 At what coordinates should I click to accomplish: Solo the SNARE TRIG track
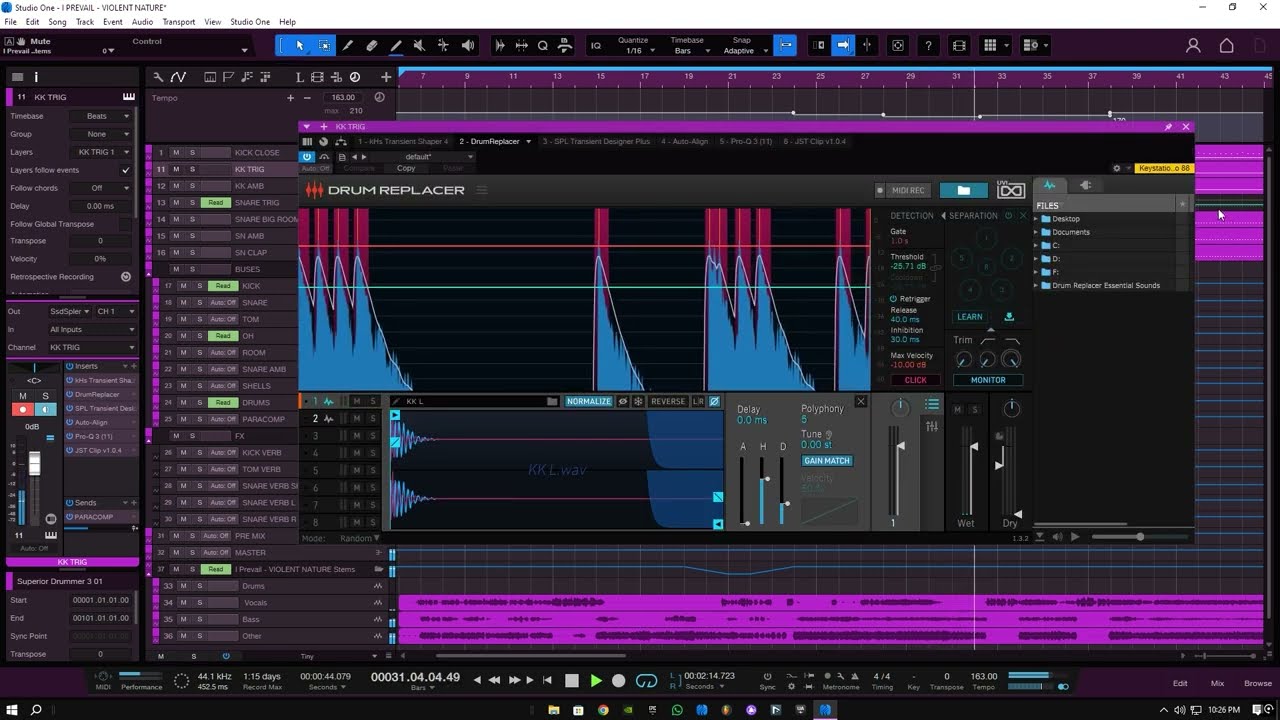click(200, 203)
